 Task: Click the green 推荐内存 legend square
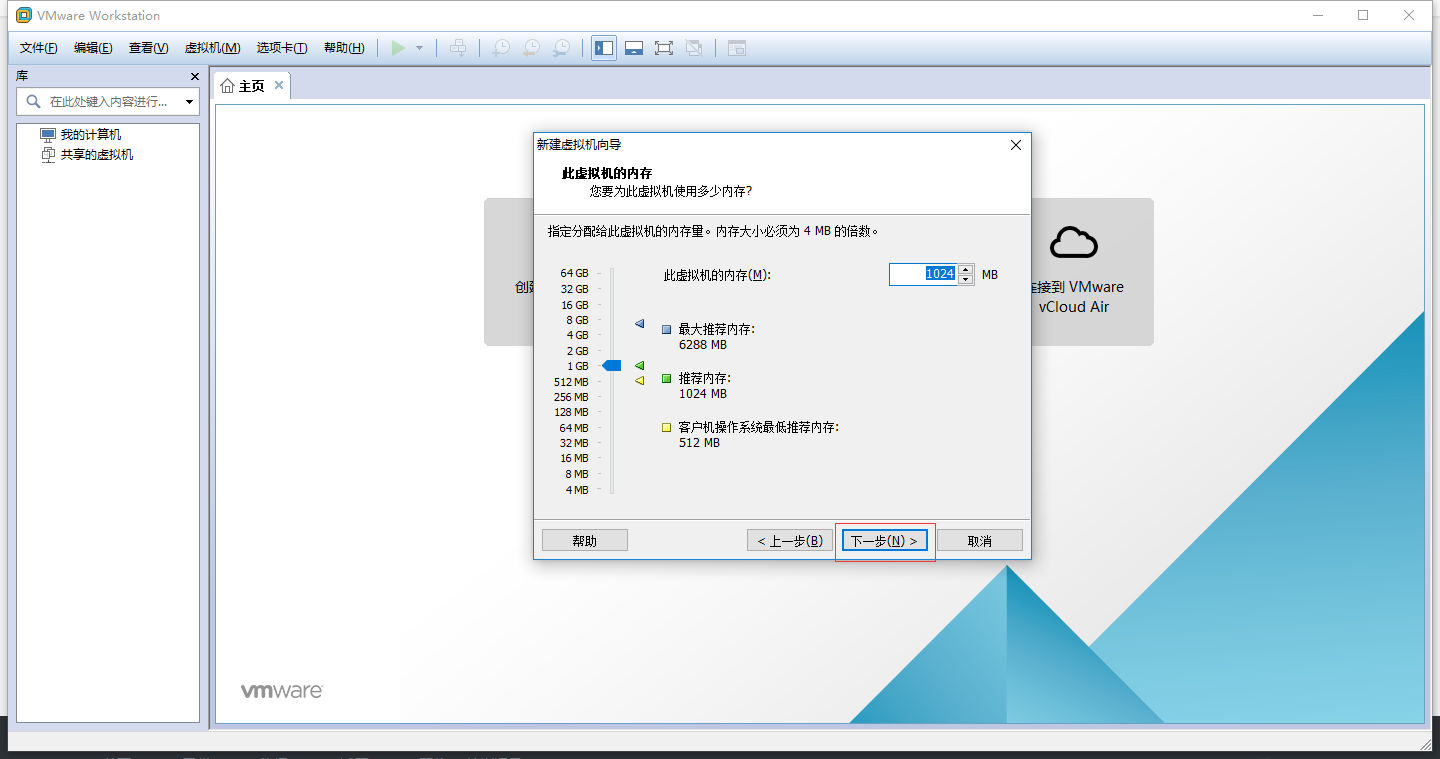(666, 378)
